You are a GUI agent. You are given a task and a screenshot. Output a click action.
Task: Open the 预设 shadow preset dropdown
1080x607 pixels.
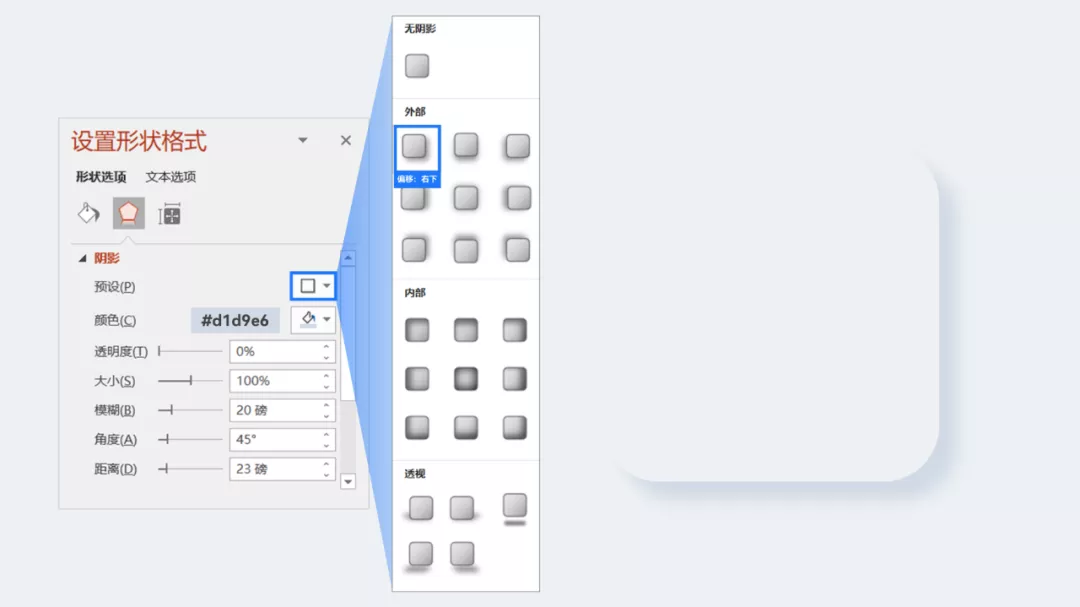(313, 286)
